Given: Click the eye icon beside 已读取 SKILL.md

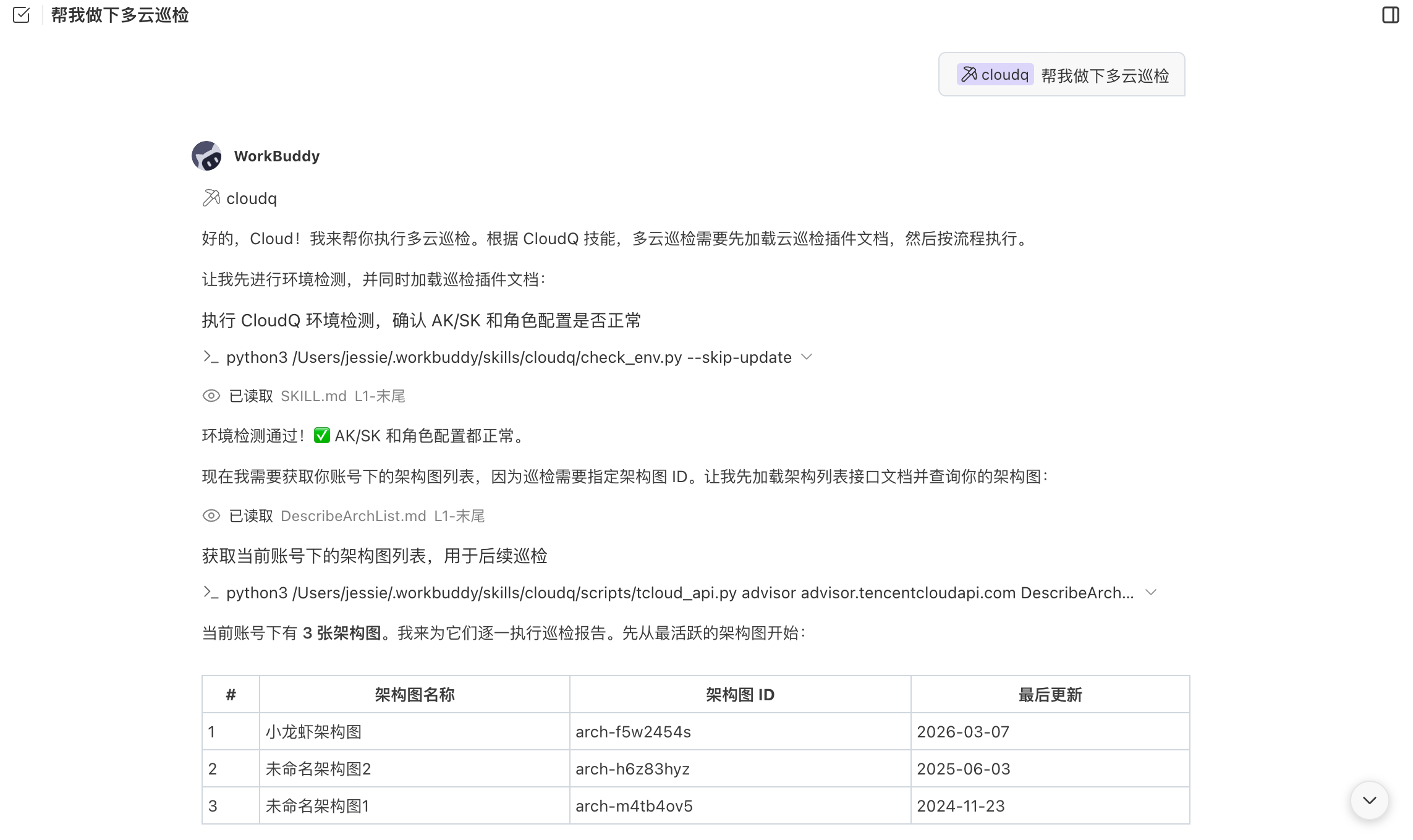Looking at the screenshot, I should click(211, 396).
